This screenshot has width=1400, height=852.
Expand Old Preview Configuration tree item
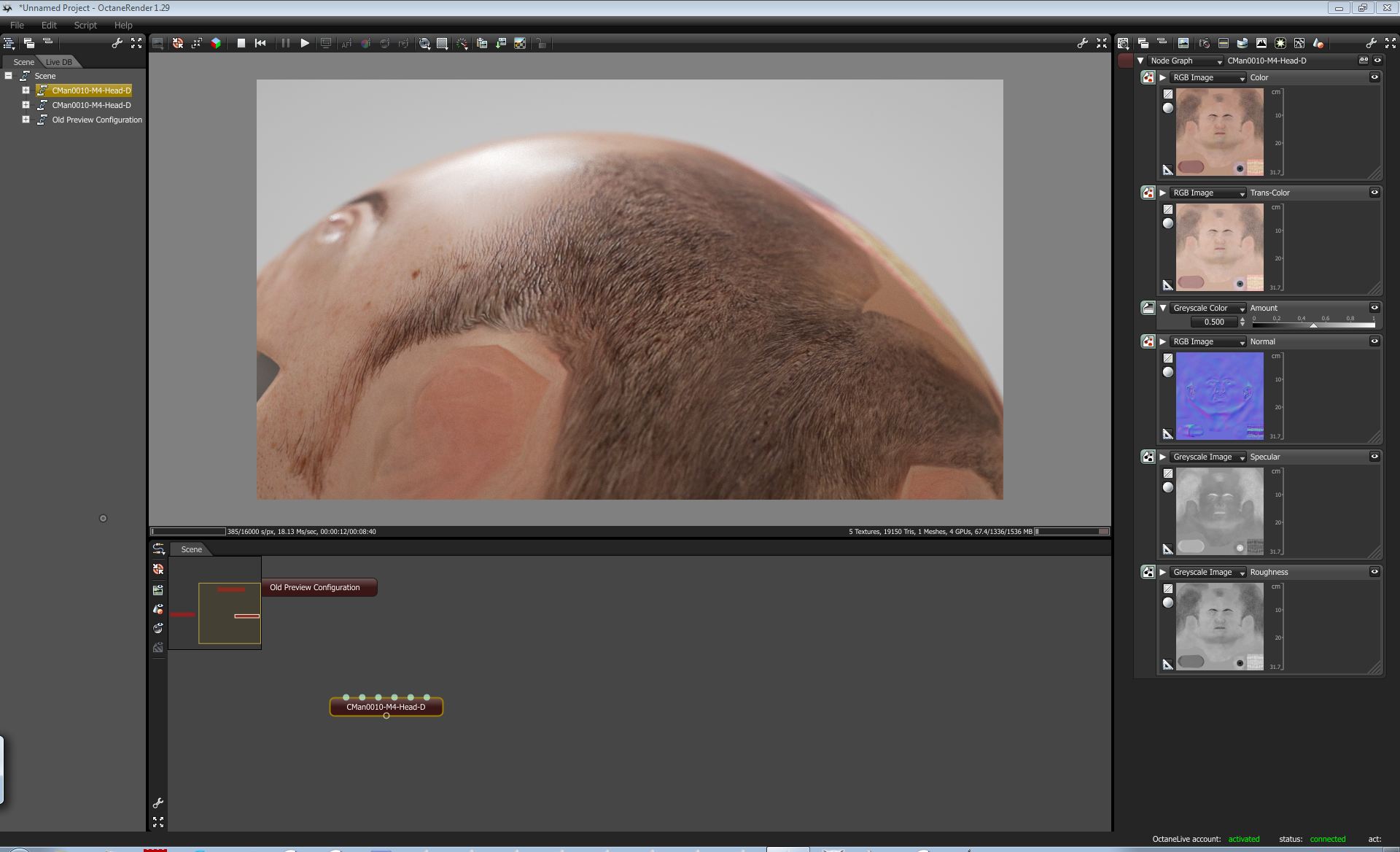(x=26, y=120)
